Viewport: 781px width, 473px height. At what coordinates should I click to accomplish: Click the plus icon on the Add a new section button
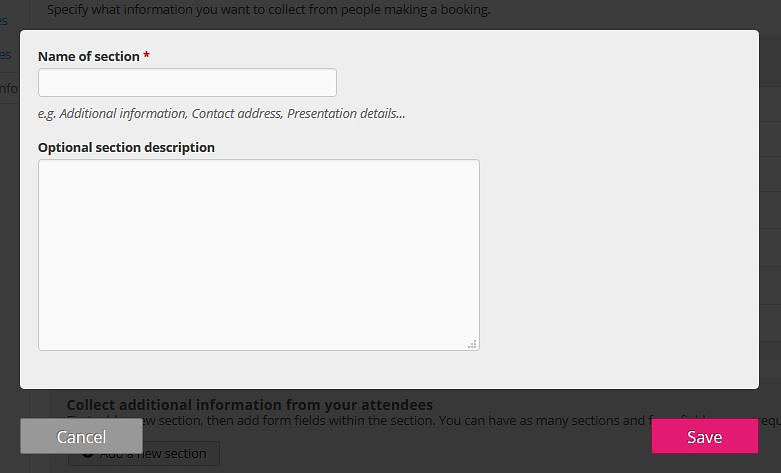click(88, 456)
